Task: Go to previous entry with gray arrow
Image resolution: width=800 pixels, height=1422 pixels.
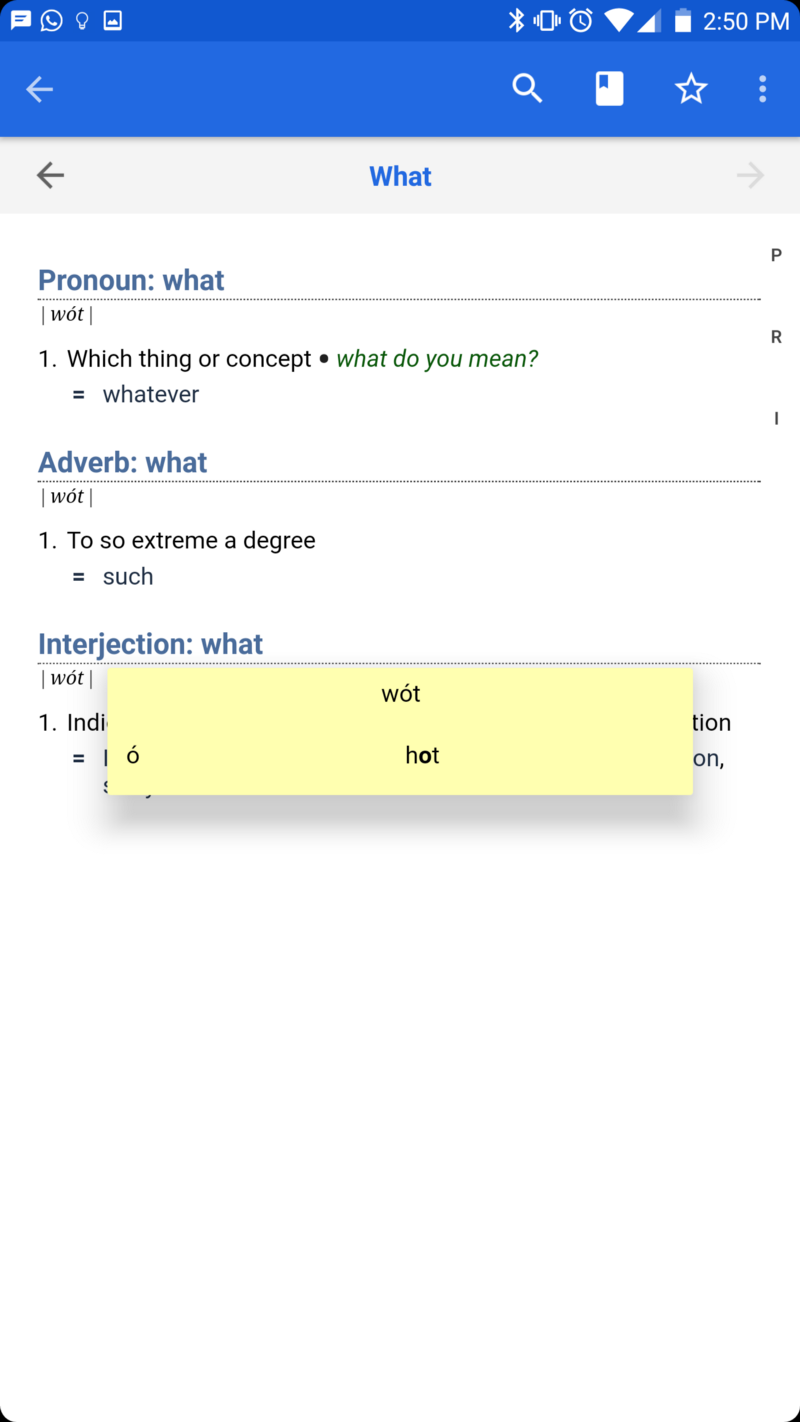Action: click(50, 176)
